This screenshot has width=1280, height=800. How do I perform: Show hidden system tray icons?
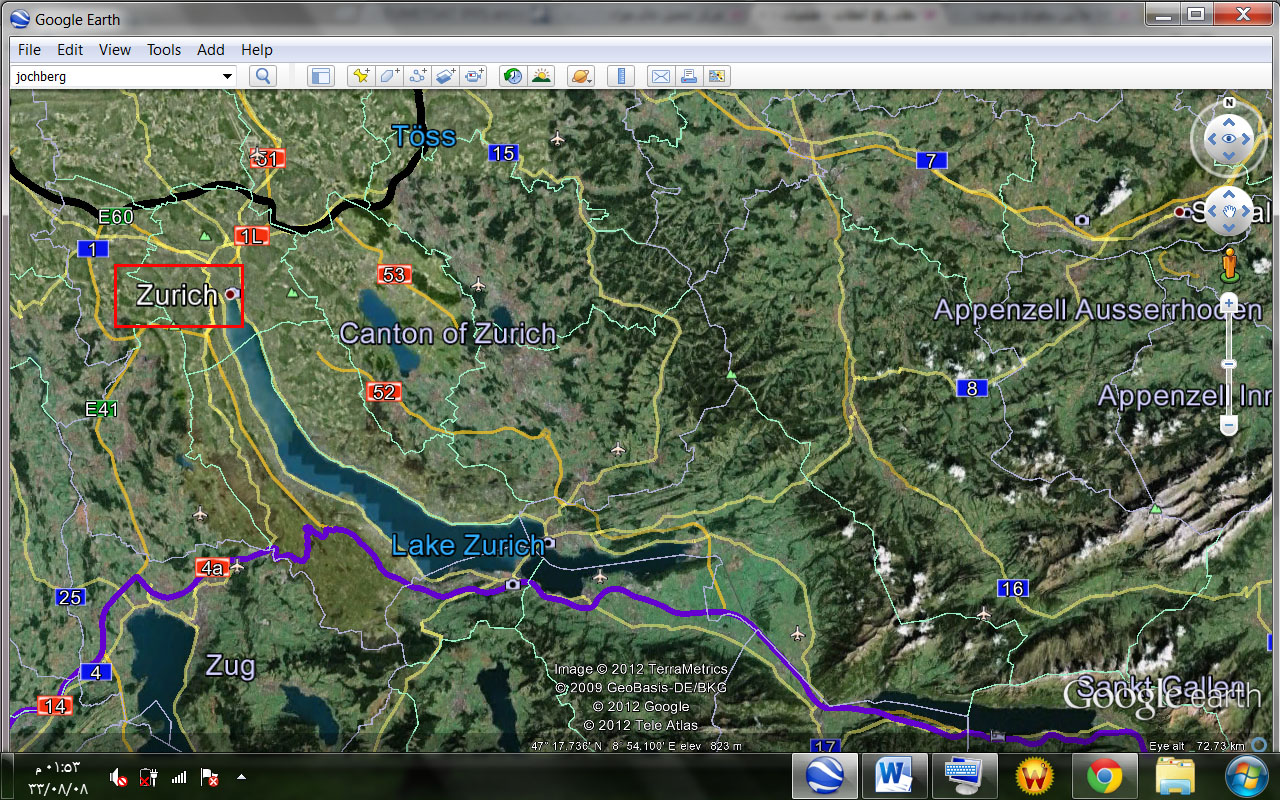coord(241,776)
